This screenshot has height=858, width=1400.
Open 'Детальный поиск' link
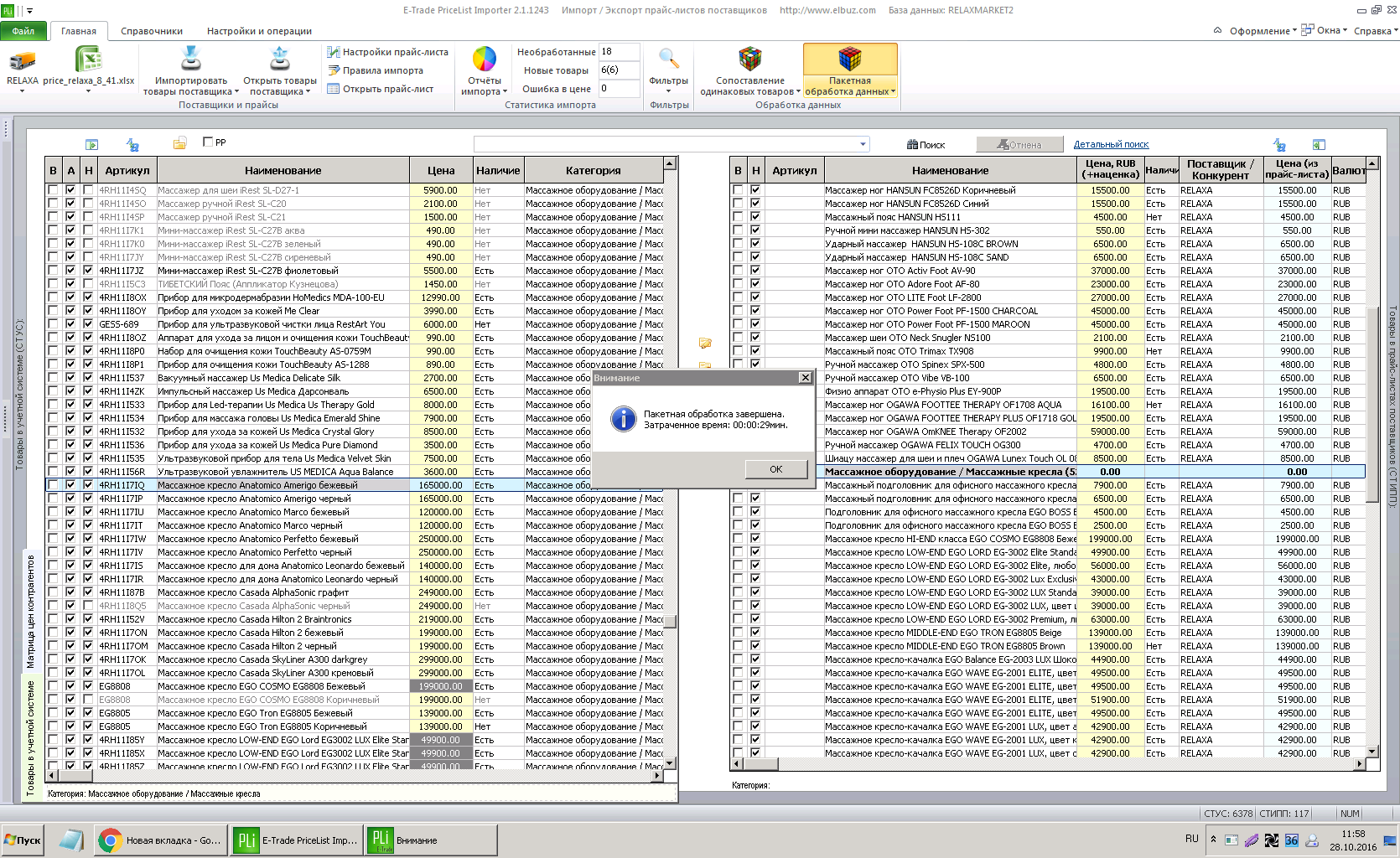[1112, 144]
